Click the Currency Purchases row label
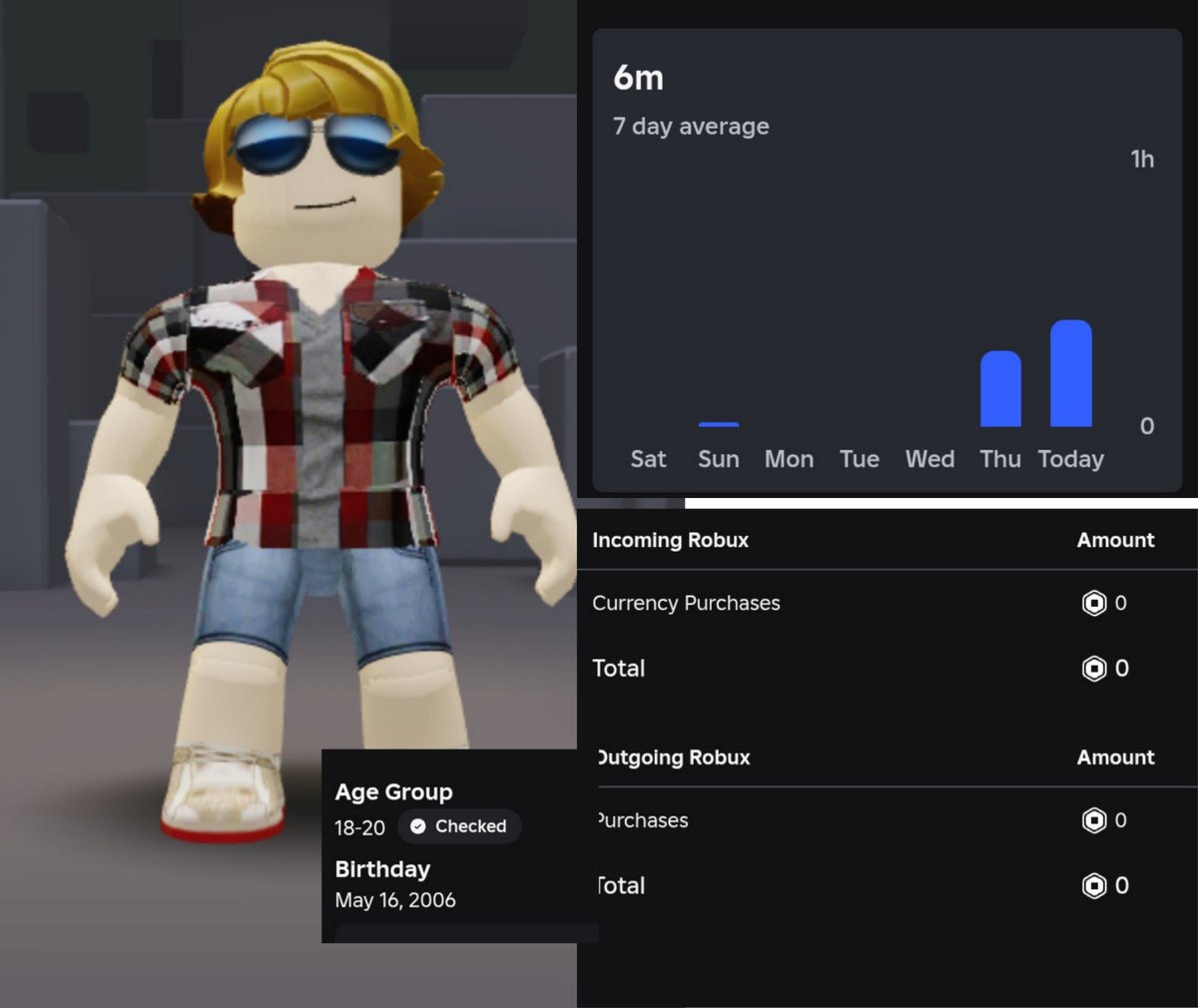 (x=686, y=603)
